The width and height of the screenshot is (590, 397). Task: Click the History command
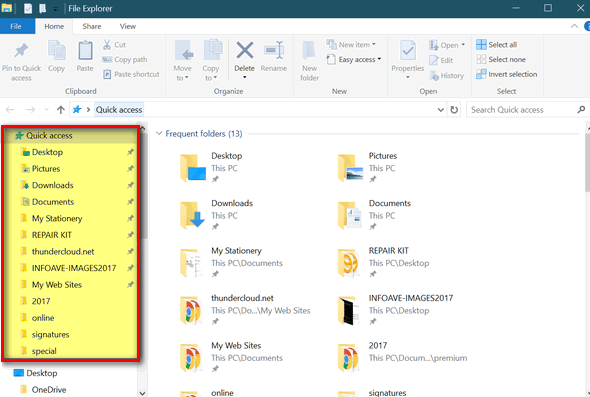pos(447,76)
